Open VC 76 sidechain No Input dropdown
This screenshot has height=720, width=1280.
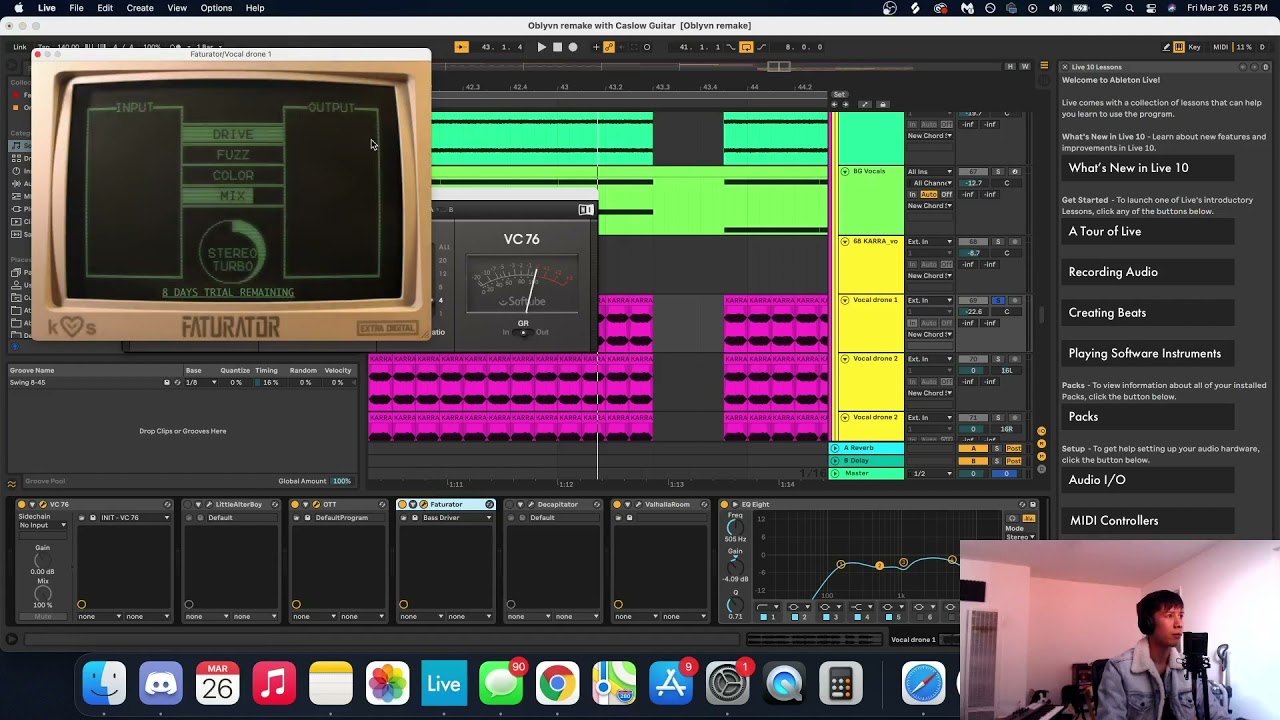click(42, 525)
